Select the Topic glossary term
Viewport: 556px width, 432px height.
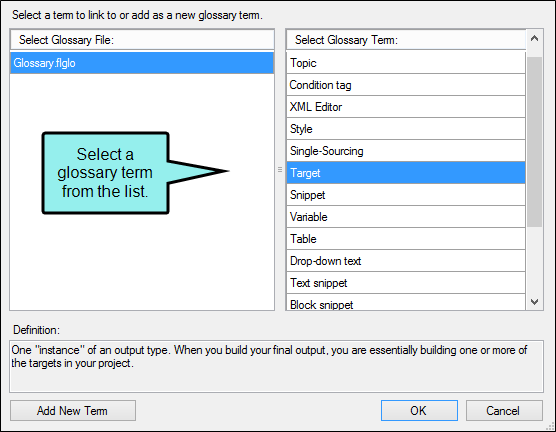point(406,63)
